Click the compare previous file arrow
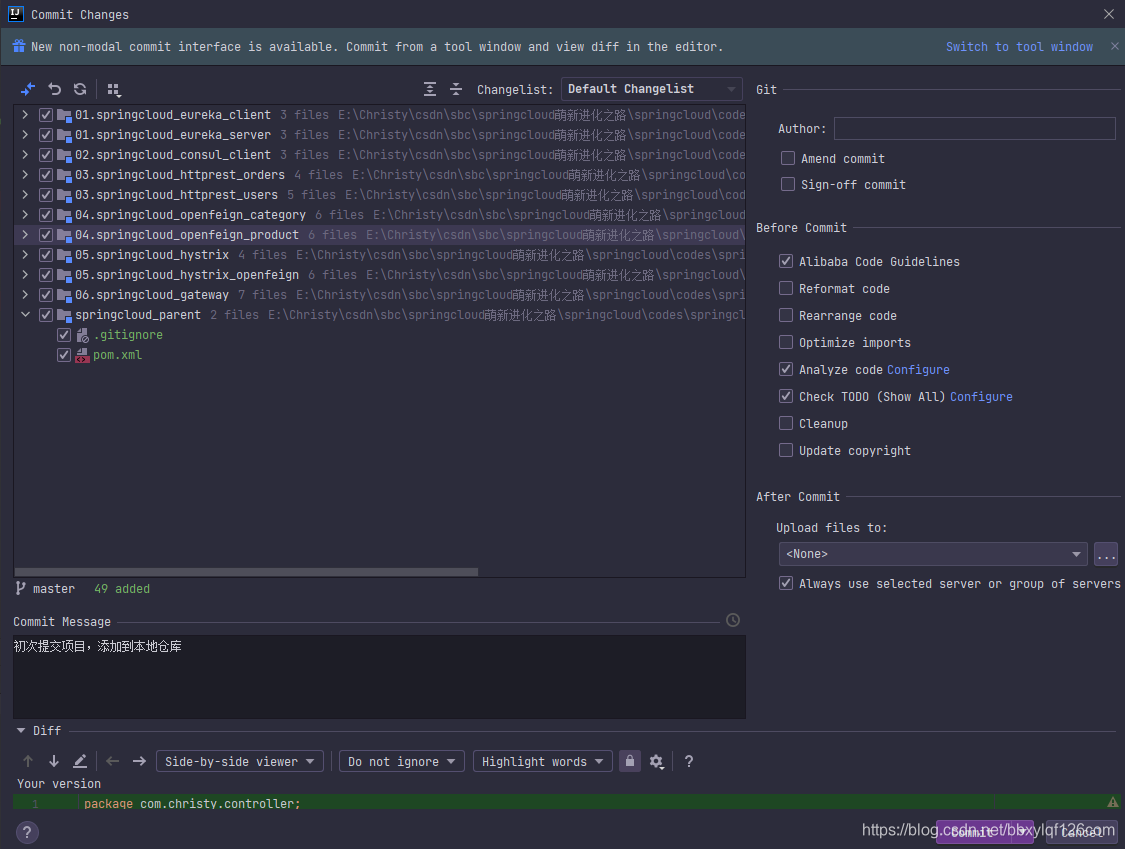The width and height of the screenshot is (1125, 849). click(113, 761)
